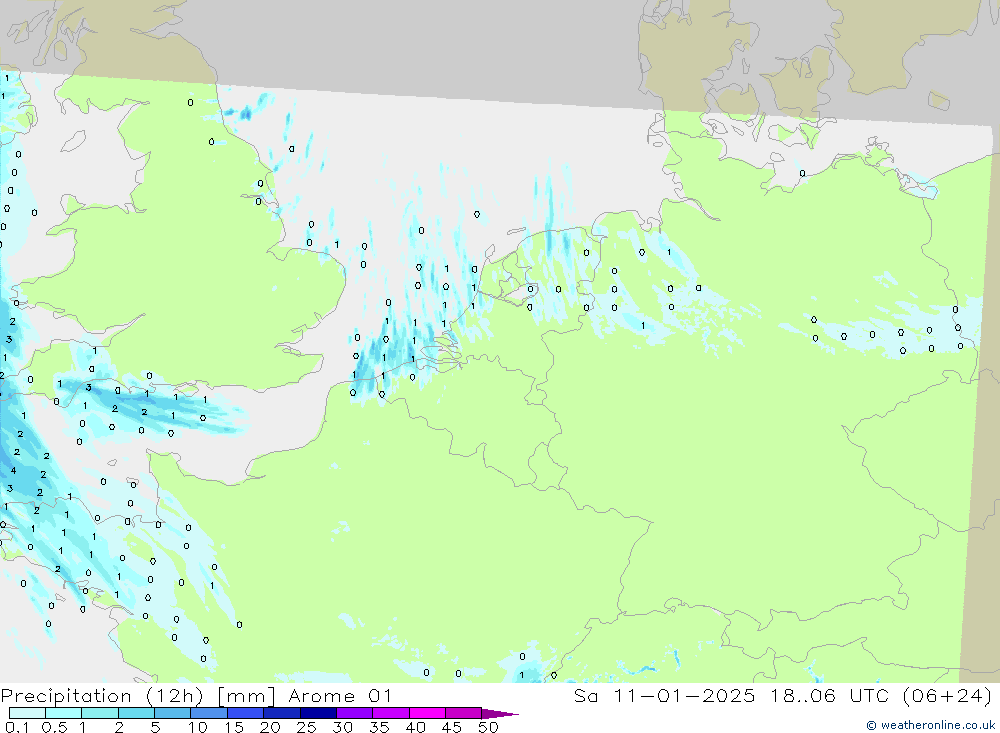1000x733 pixels.
Task: Click the 20–25 mm legend swatch
Action: [x=282, y=713]
